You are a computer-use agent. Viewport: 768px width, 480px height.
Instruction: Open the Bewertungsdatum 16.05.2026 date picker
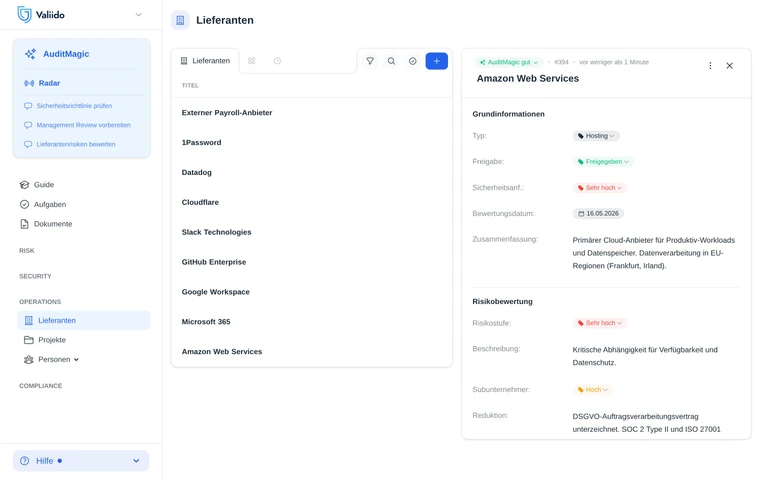tap(598, 214)
